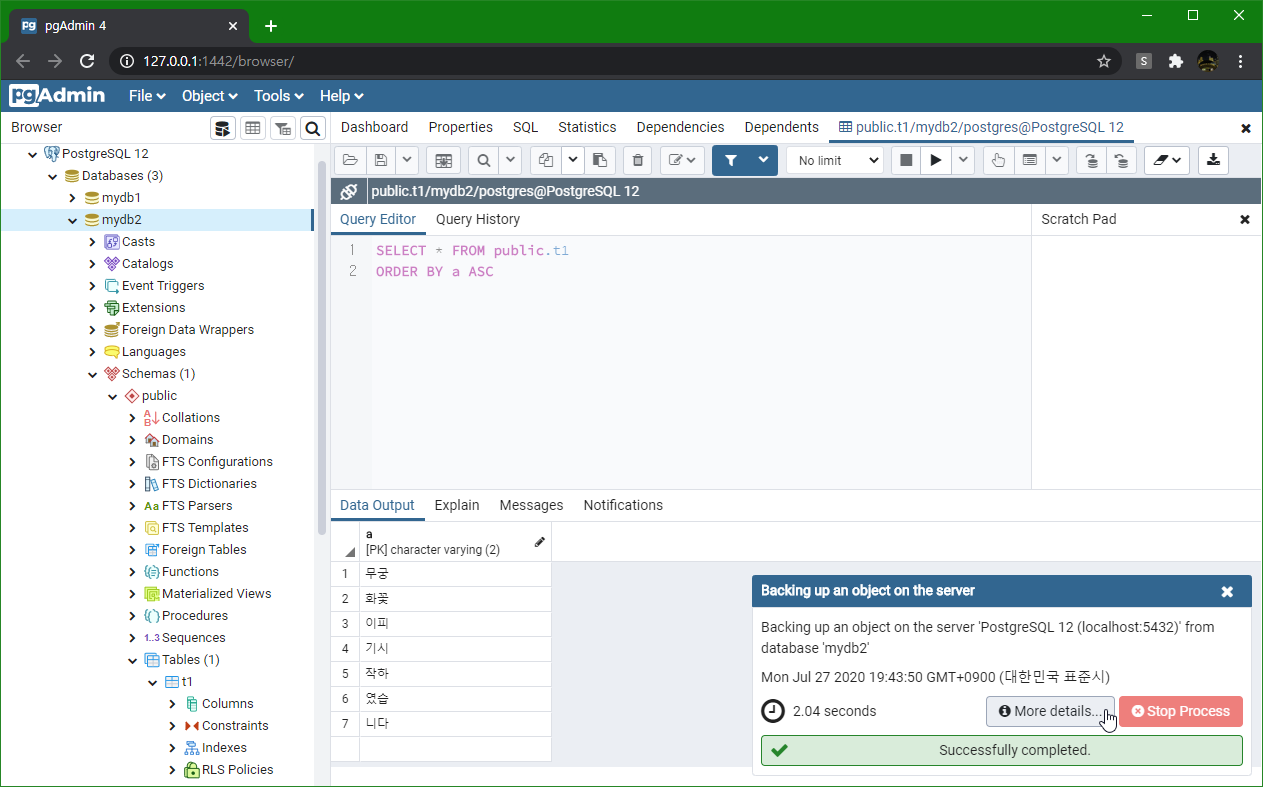Click the View Data grid icon in Browser header

click(253, 128)
